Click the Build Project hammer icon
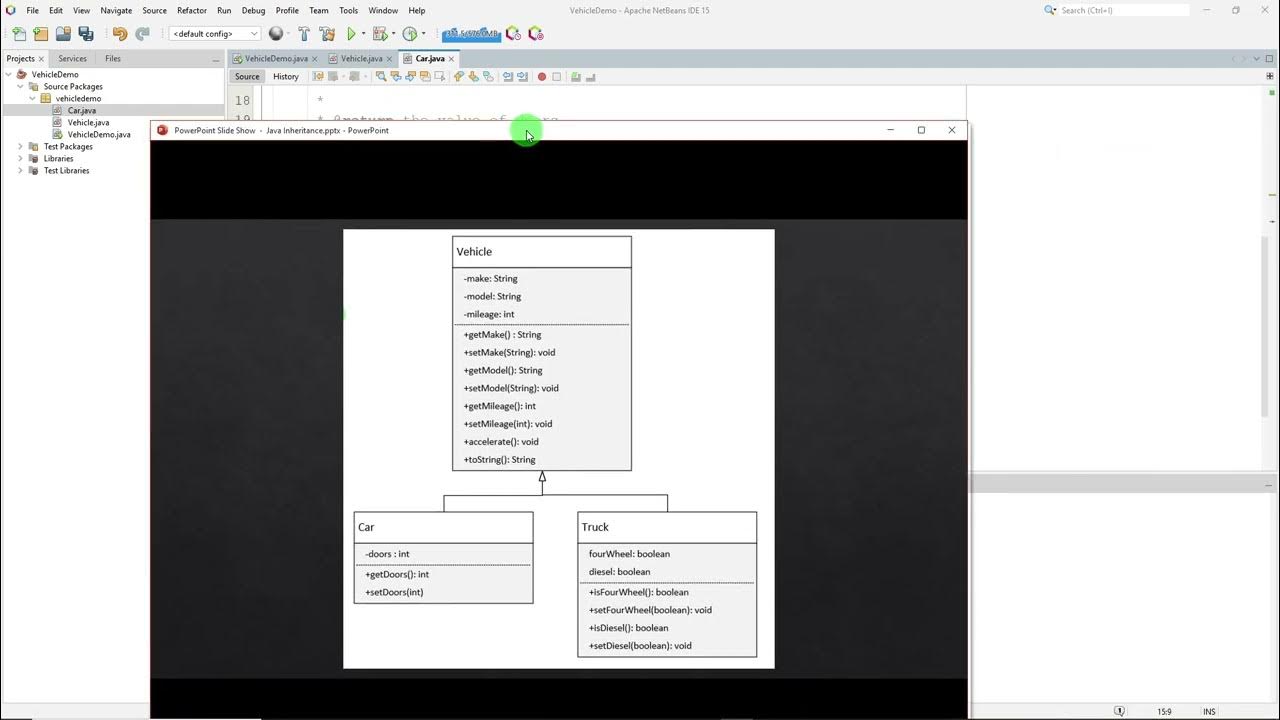 [x=304, y=33]
